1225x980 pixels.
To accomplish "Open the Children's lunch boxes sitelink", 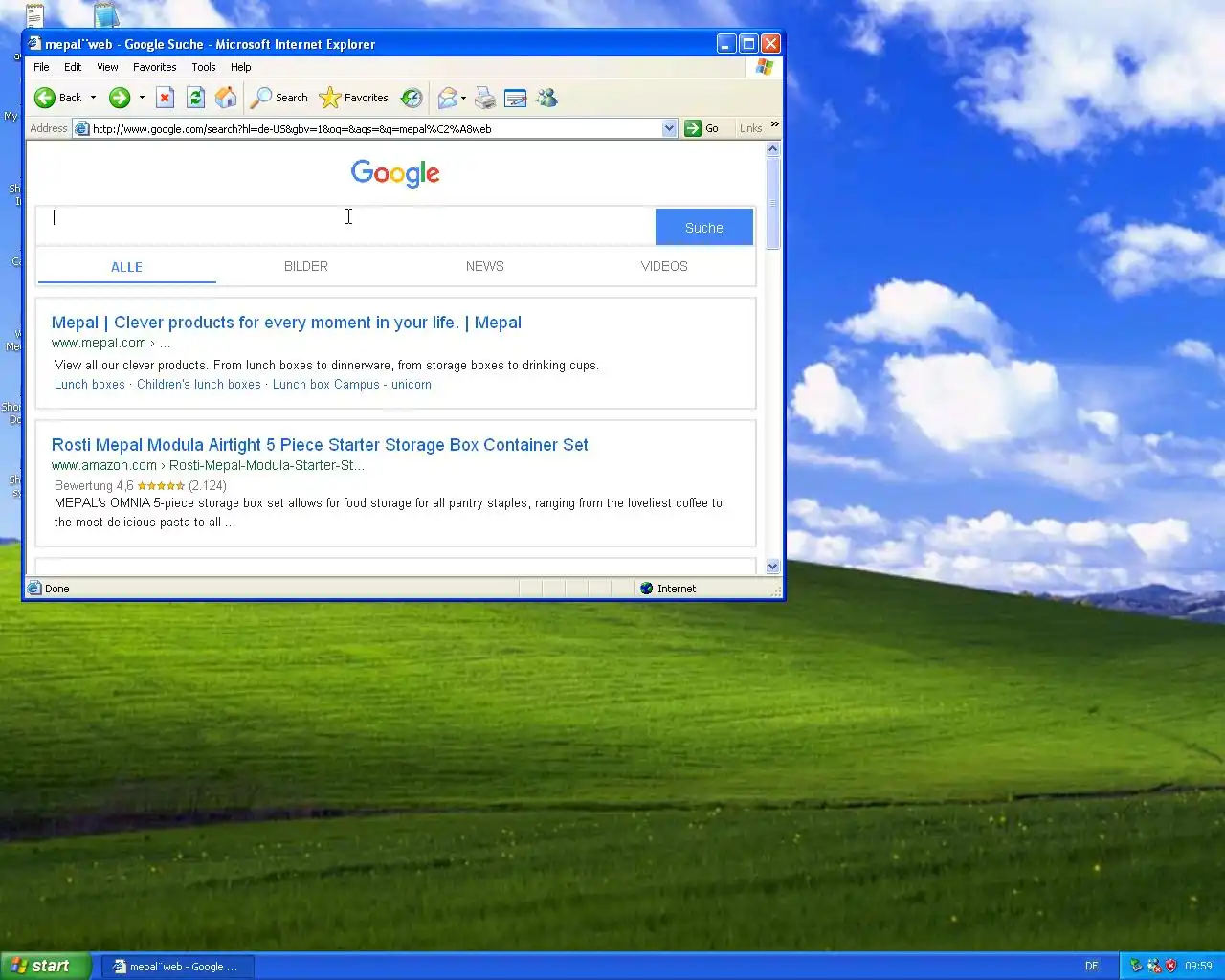I will tap(199, 385).
